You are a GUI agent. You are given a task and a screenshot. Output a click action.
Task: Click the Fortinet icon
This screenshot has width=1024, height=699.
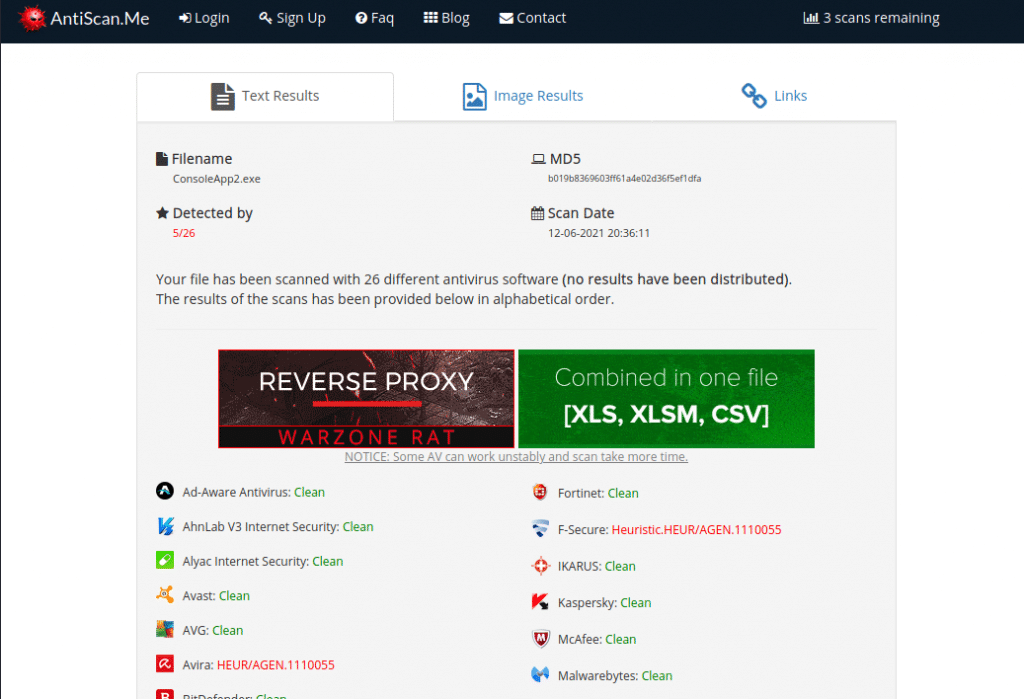[540, 492]
